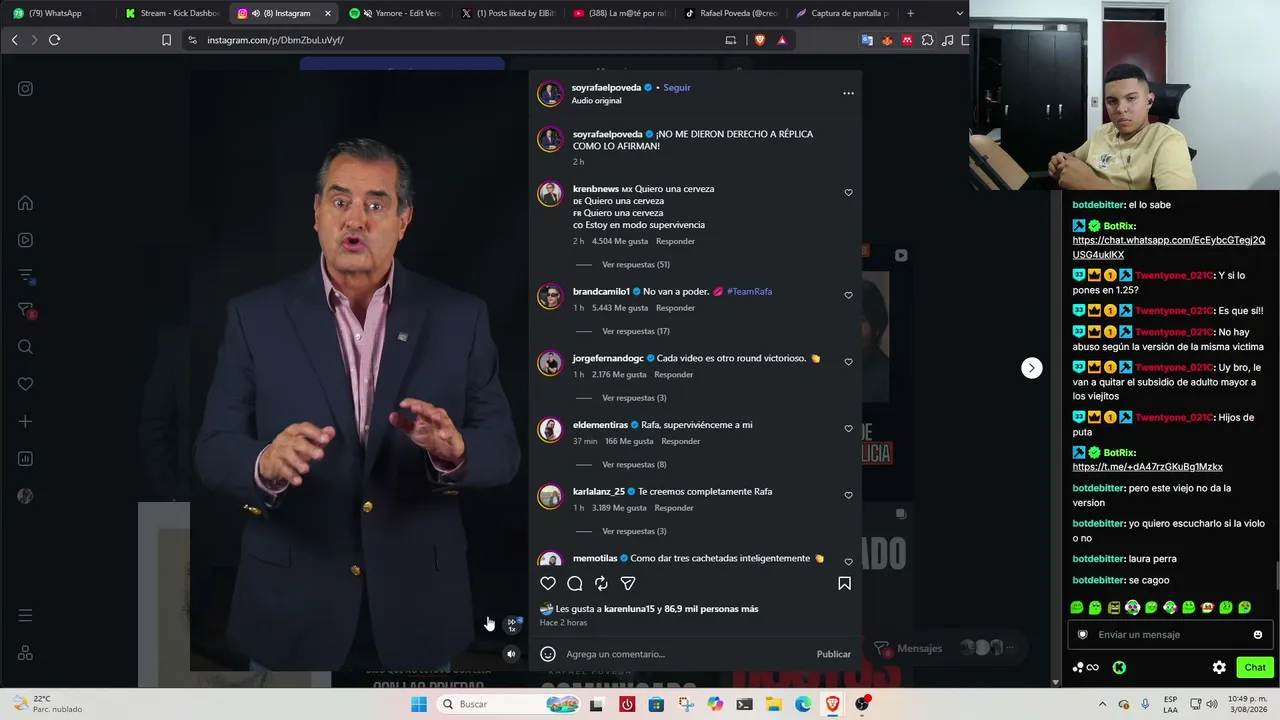Image resolution: width=1280 pixels, height=720 pixels.
Task: Click the Agrega un comentario field
Action: [x=686, y=654]
